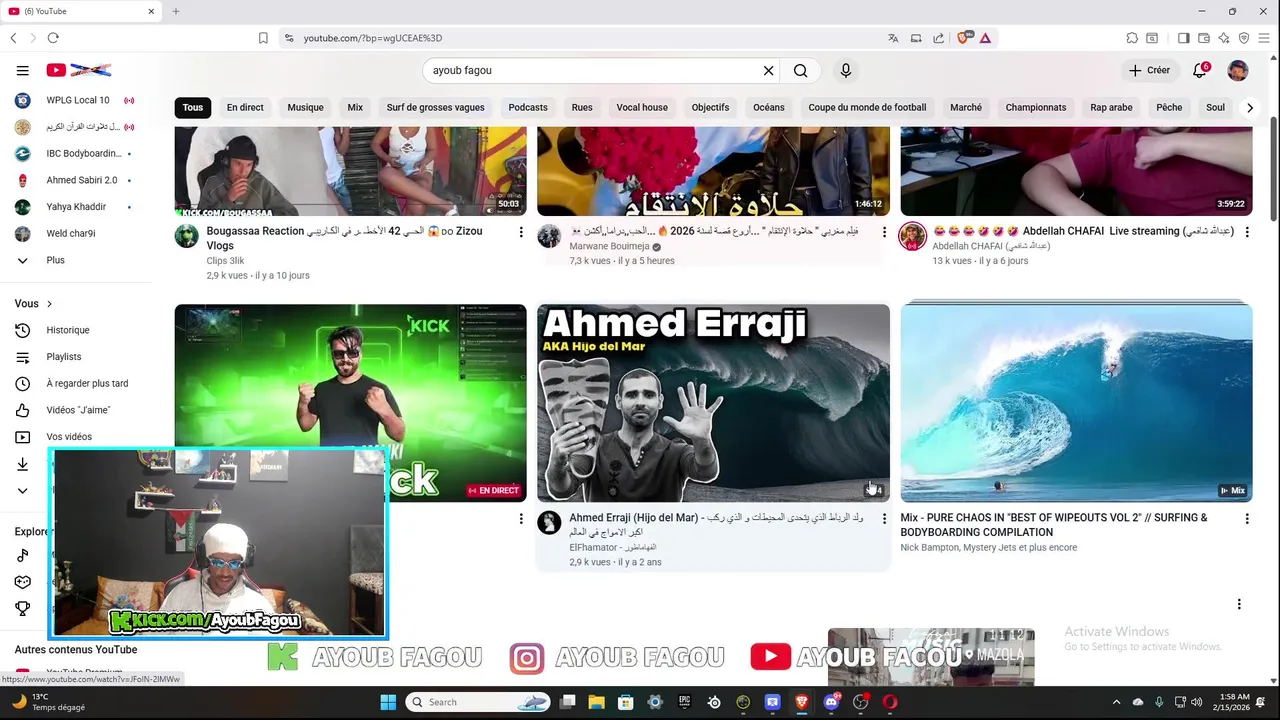The height and width of the screenshot is (720, 1280).
Task: Open Brave Shields lion icon
Action: point(964,38)
